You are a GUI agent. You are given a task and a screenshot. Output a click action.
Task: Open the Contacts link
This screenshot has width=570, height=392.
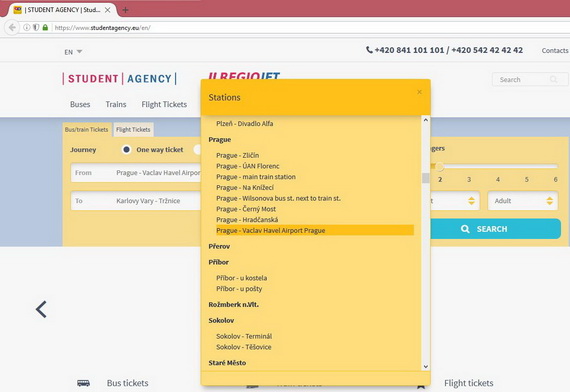click(555, 51)
